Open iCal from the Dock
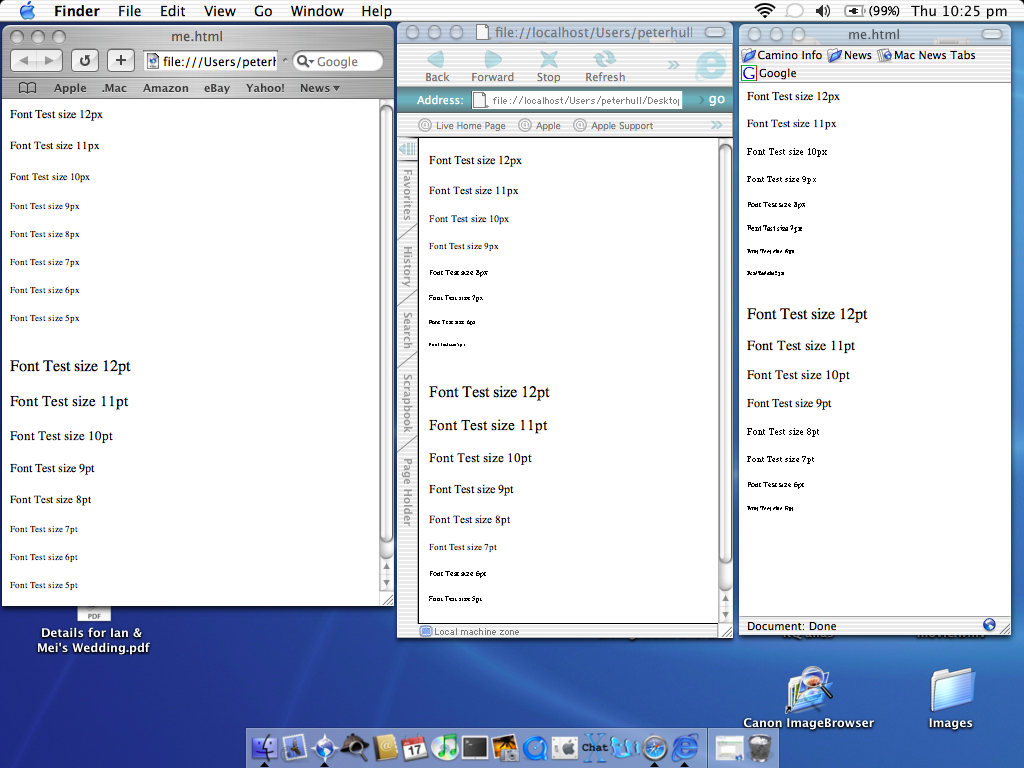The image size is (1024, 768). pyautogui.click(x=415, y=746)
